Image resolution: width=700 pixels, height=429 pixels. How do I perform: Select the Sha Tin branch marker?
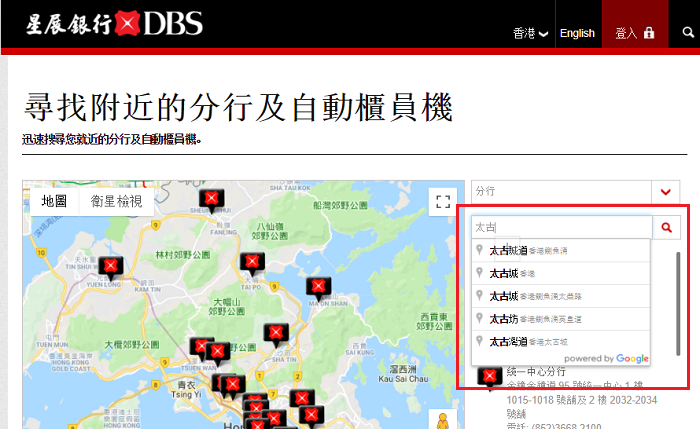click(x=275, y=333)
